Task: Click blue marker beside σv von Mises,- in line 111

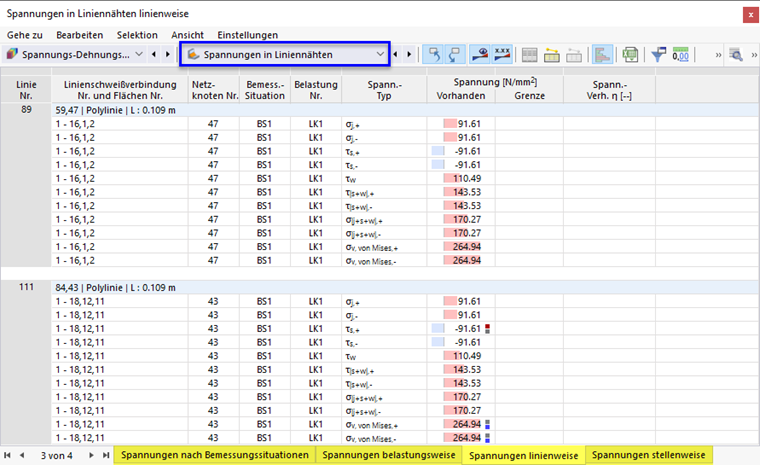Action: click(487, 438)
